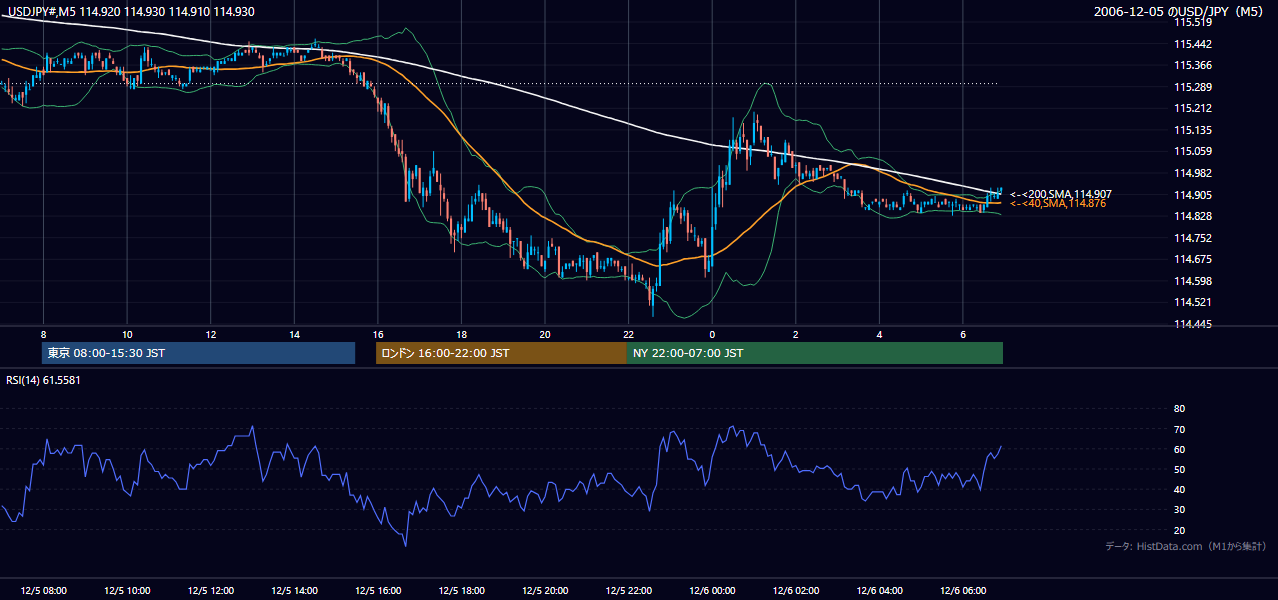
Task: Click the 200,SMA,114.907 label
Action: [x=1061, y=194]
